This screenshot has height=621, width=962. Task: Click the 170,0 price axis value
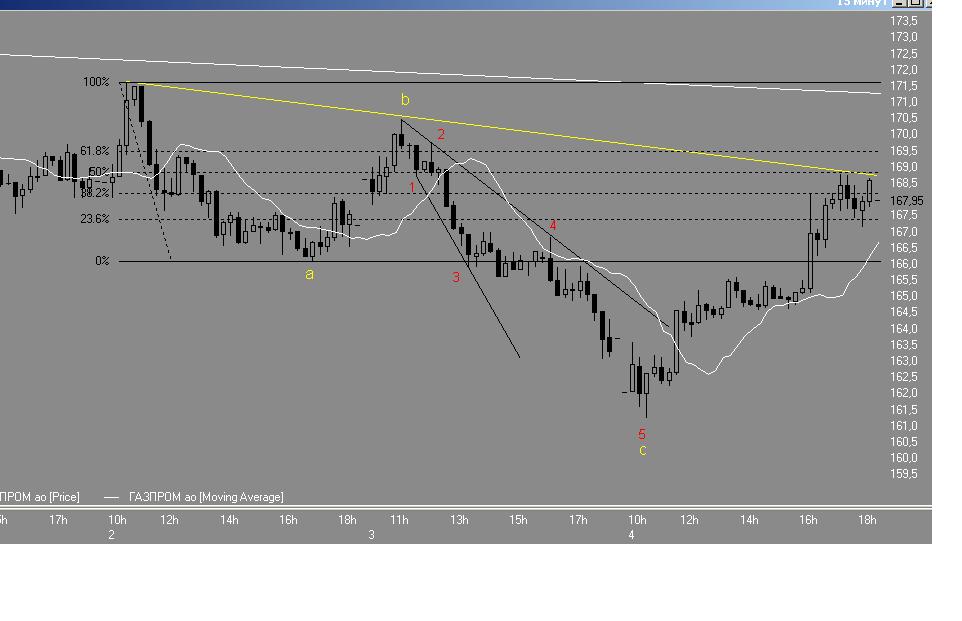click(904, 134)
